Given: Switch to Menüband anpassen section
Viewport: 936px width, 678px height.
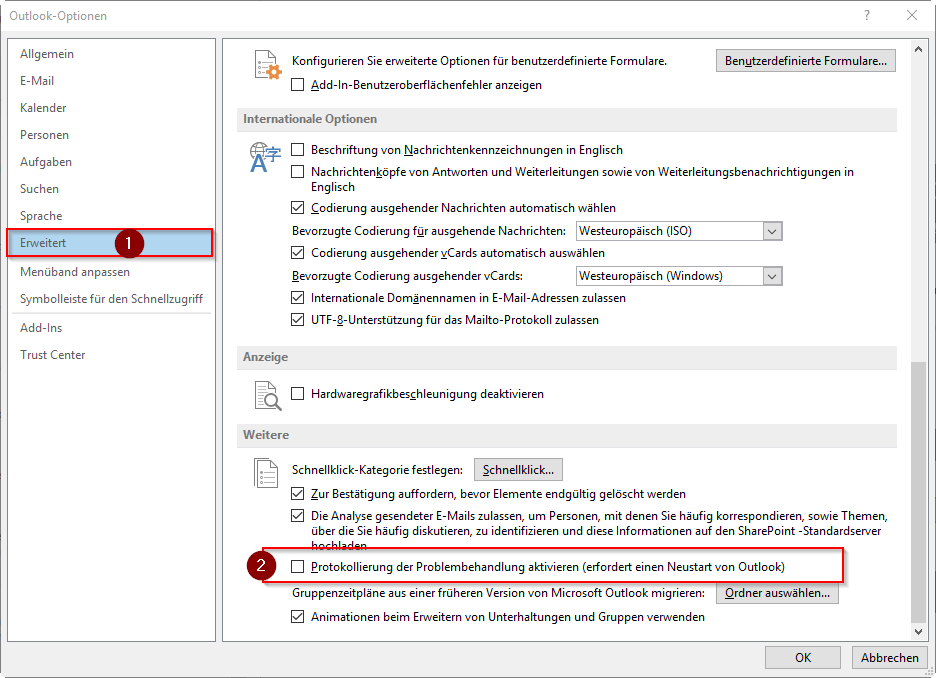Looking at the screenshot, I should pyautogui.click(x=74, y=272).
